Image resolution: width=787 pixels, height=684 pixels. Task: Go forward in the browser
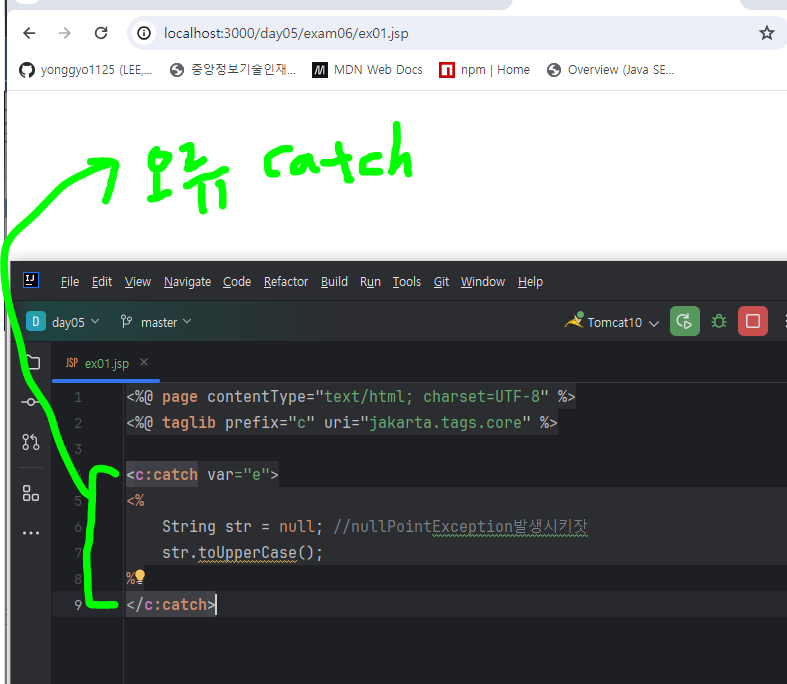tap(65, 33)
